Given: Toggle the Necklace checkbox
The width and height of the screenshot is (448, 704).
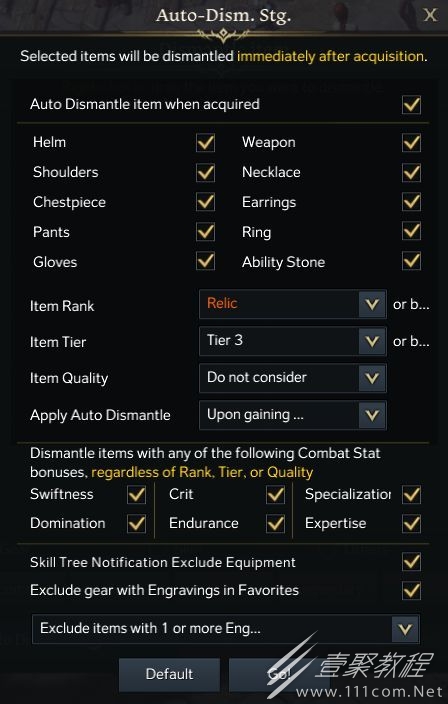Looking at the screenshot, I should [x=411, y=172].
